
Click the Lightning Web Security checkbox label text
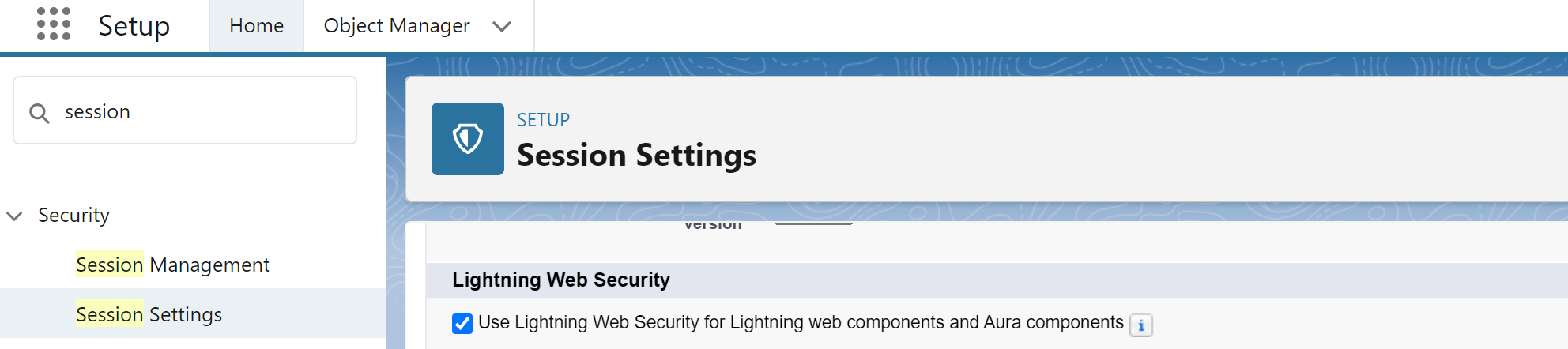(800, 323)
